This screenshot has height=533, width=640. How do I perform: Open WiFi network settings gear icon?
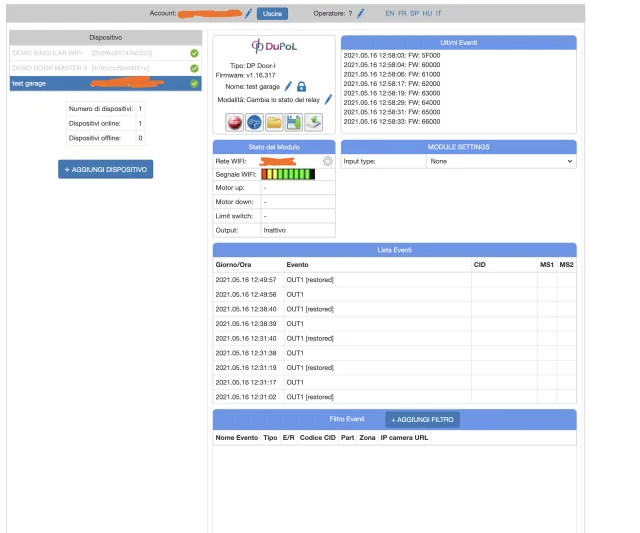click(327, 161)
